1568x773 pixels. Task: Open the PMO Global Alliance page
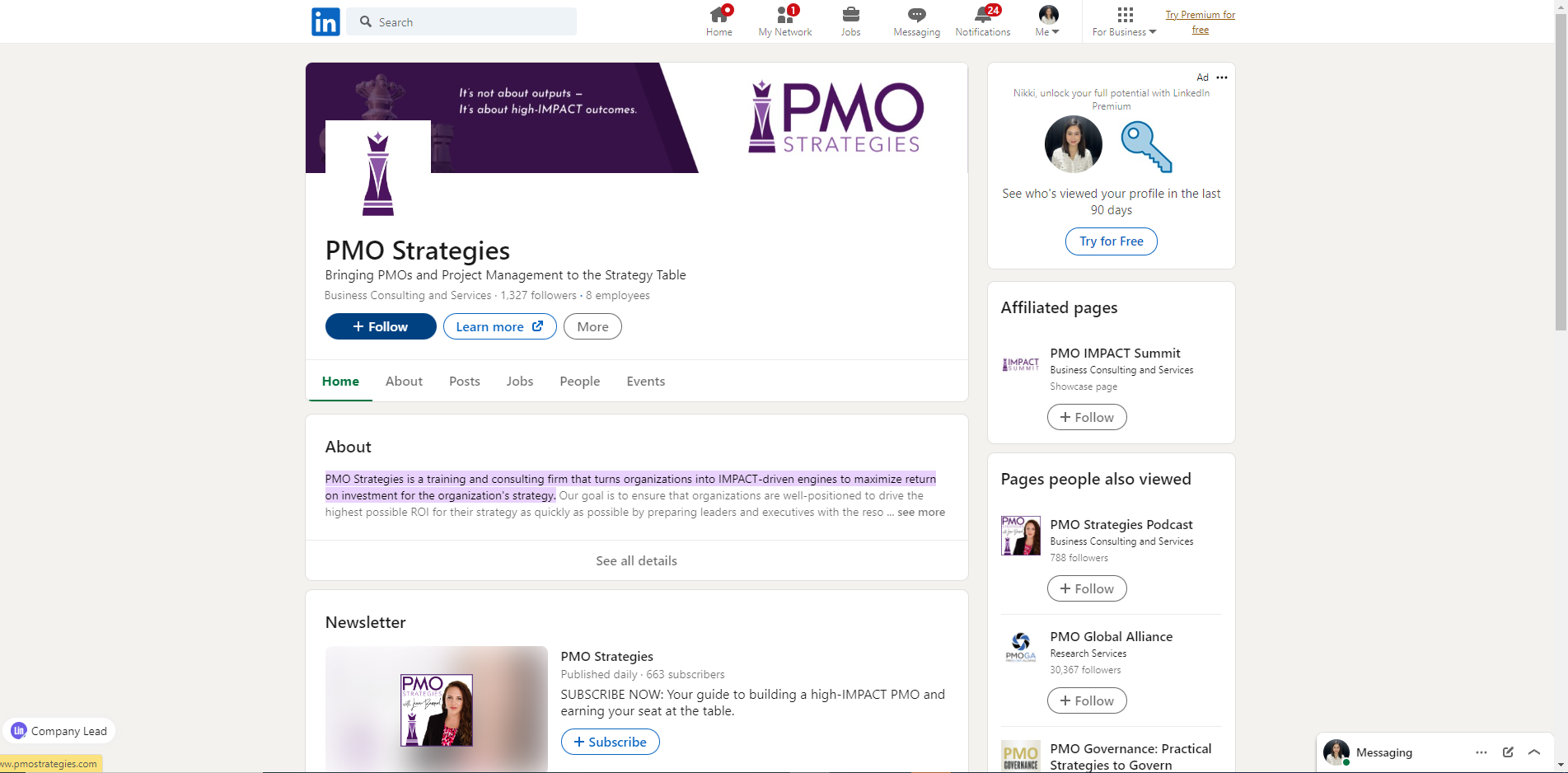[1112, 636]
